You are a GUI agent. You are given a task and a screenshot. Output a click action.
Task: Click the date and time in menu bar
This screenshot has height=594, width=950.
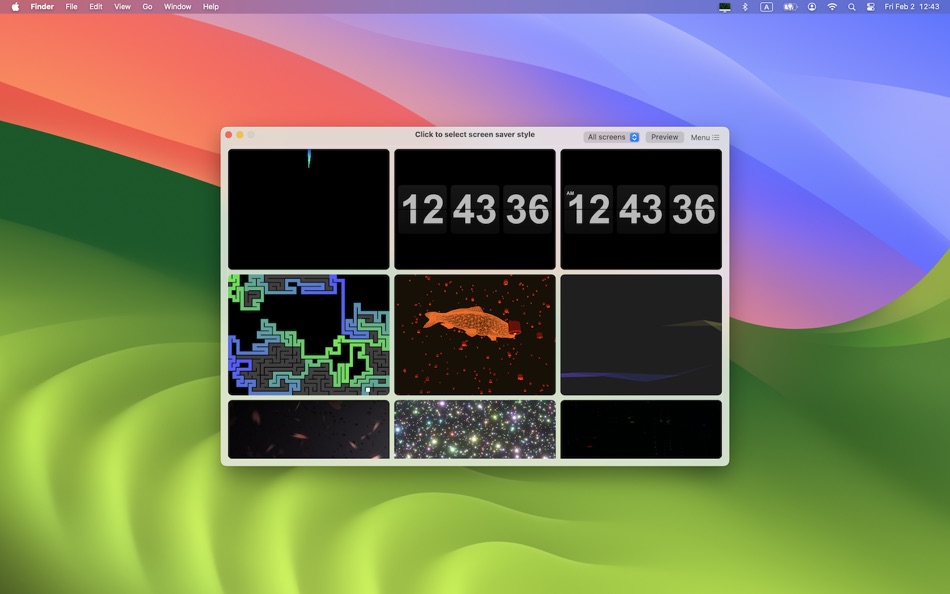[912, 7]
